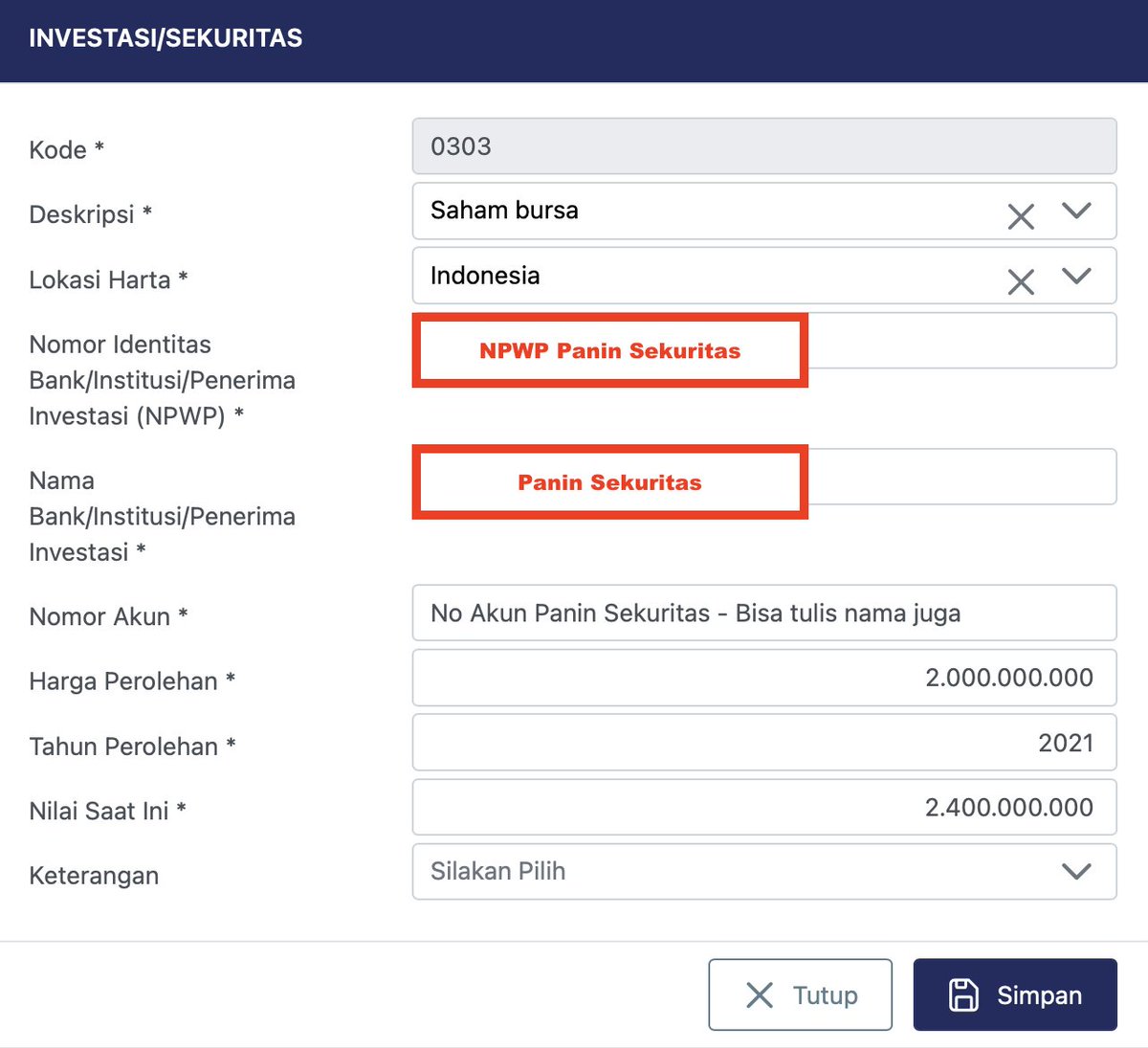Click the Nomor Akun label

[x=108, y=616]
